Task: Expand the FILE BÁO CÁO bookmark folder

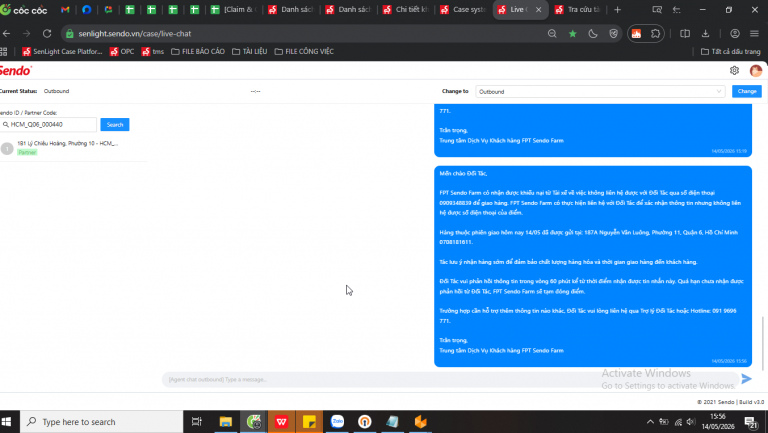Action: pyautogui.click(x=198, y=51)
